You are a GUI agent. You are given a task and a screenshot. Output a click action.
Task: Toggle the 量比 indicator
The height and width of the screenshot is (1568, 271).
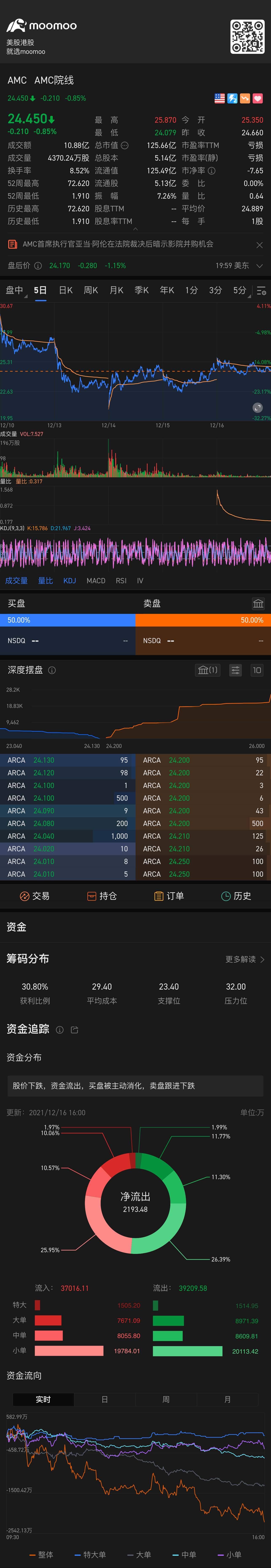[x=46, y=581]
